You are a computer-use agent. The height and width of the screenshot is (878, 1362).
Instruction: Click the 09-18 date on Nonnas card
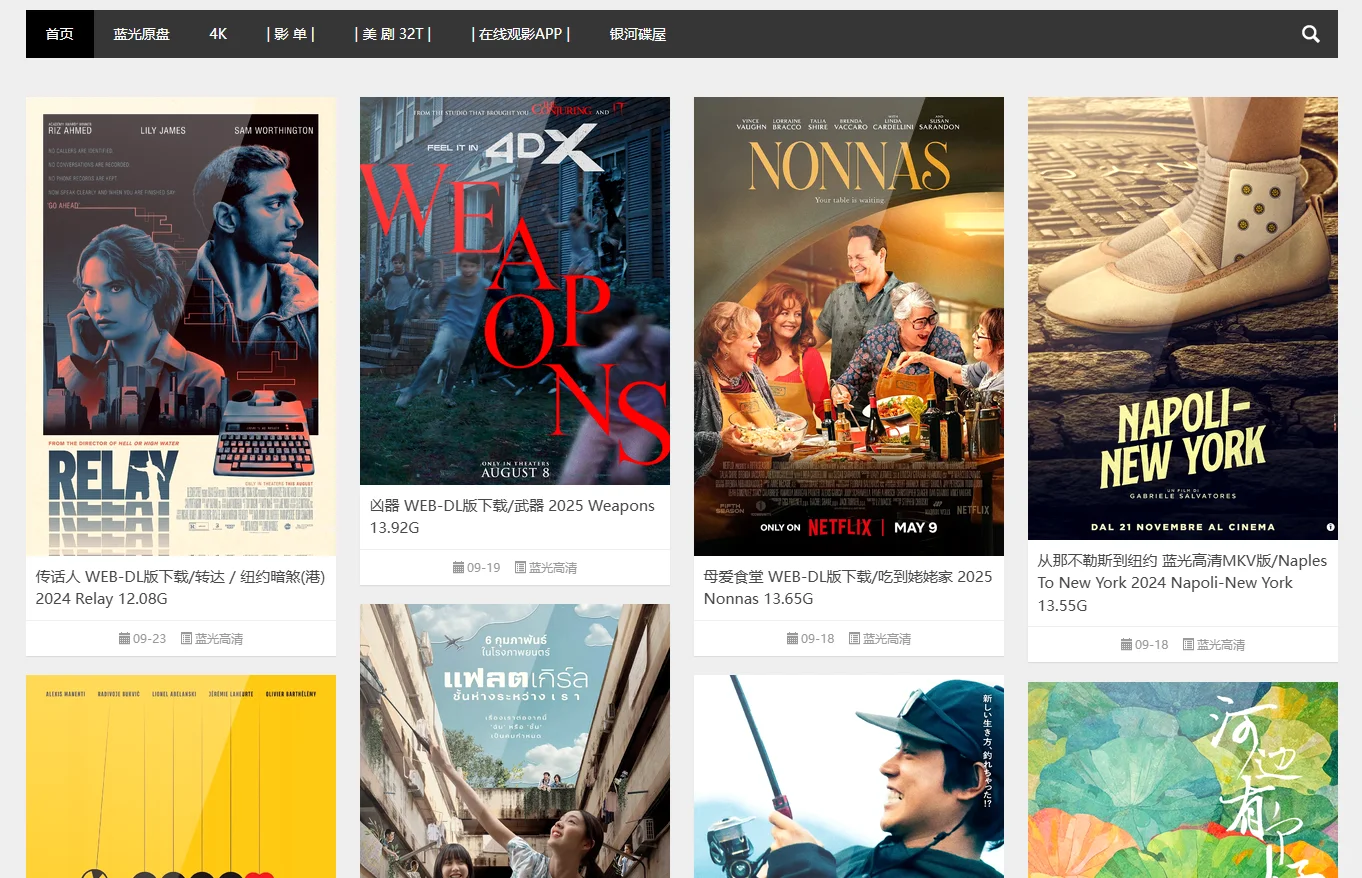click(x=818, y=638)
